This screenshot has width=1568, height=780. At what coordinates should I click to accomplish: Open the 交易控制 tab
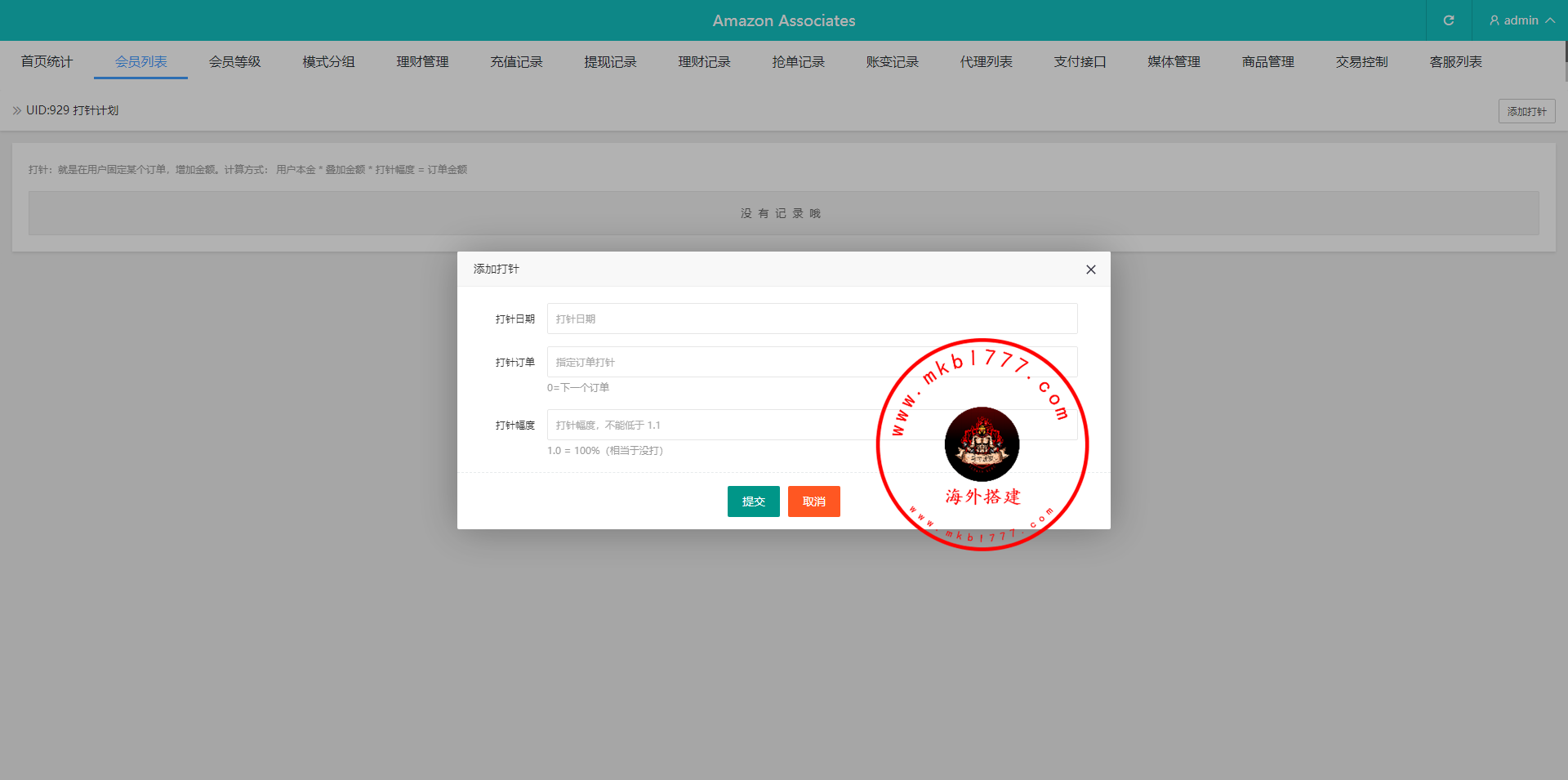(1361, 61)
